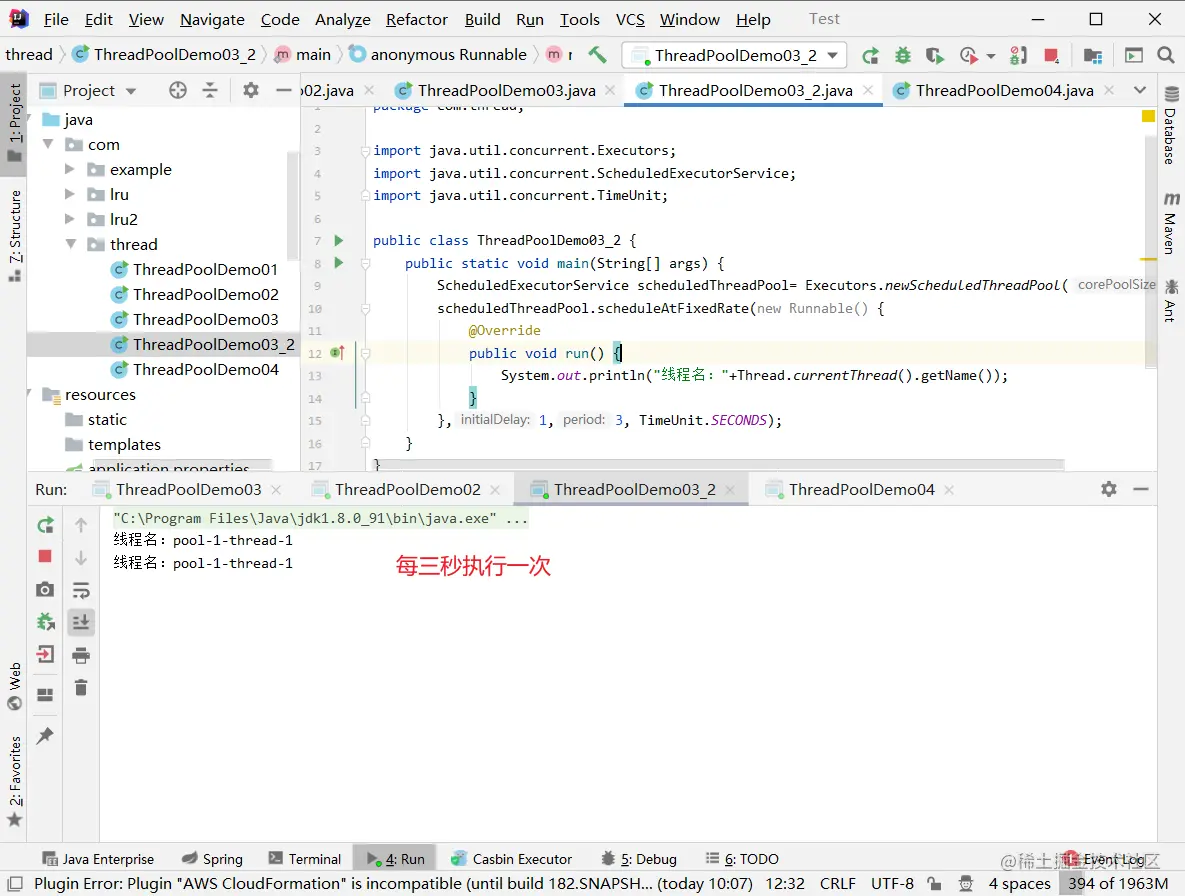Dump threads using the camera icon
The image size is (1185, 896).
point(45,589)
